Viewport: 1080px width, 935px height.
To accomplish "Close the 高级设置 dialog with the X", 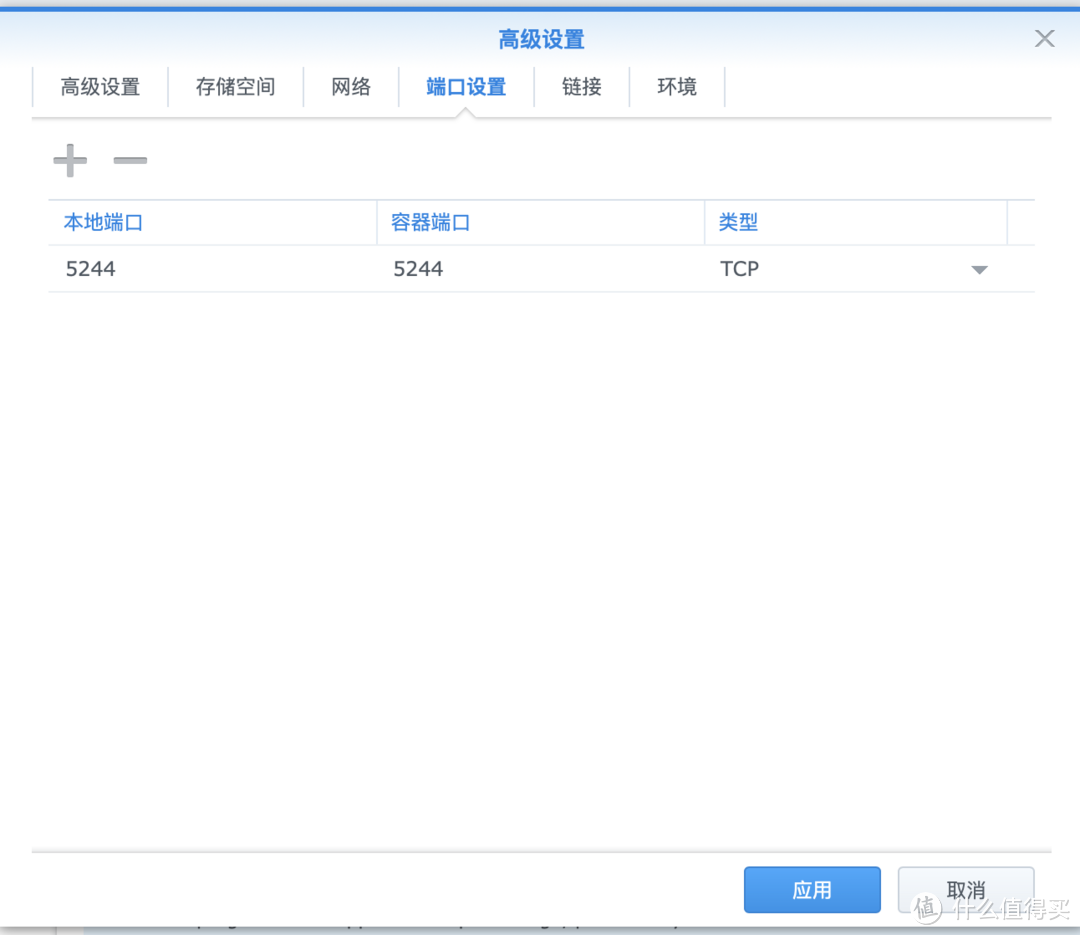I will tap(1044, 38).
